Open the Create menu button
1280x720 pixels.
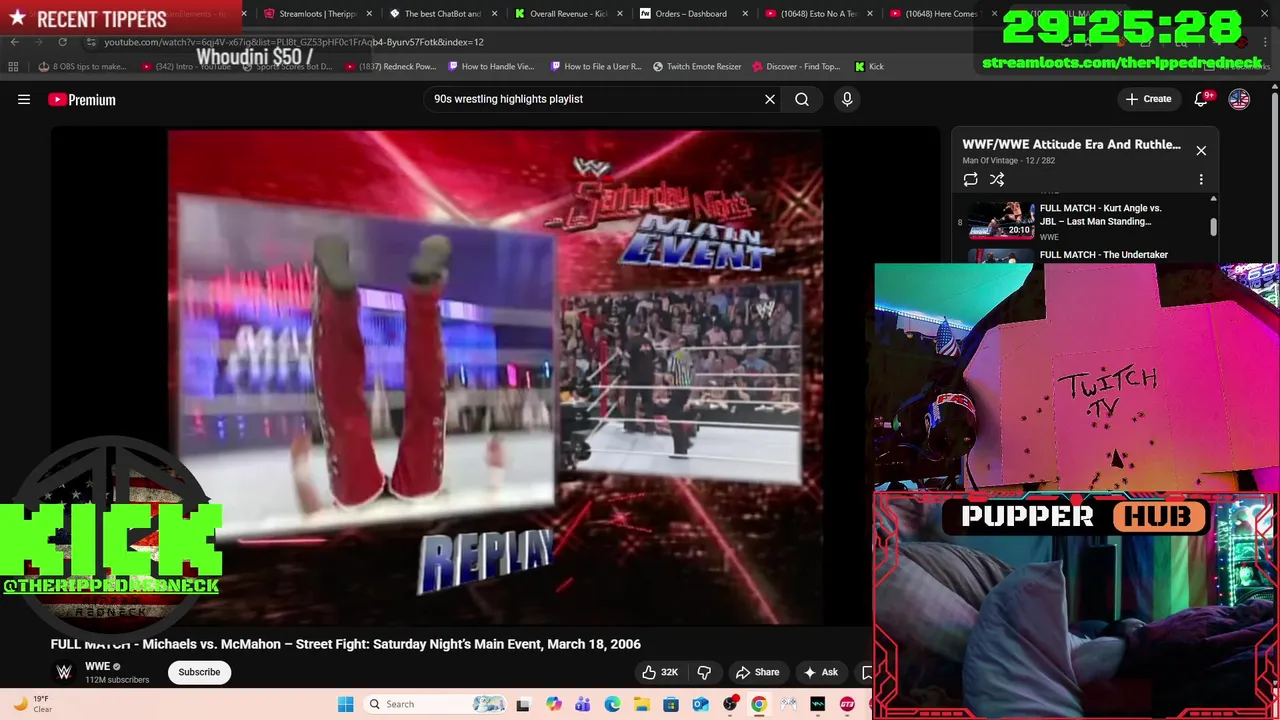tap(1148, 99)
